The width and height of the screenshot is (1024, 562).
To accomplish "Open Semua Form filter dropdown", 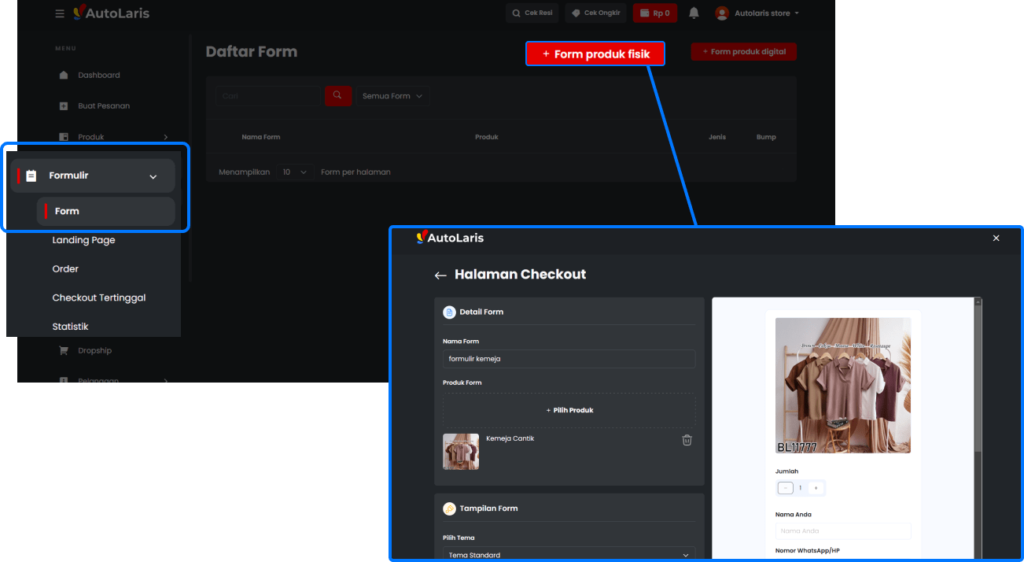I will click(x=392, y=96).
